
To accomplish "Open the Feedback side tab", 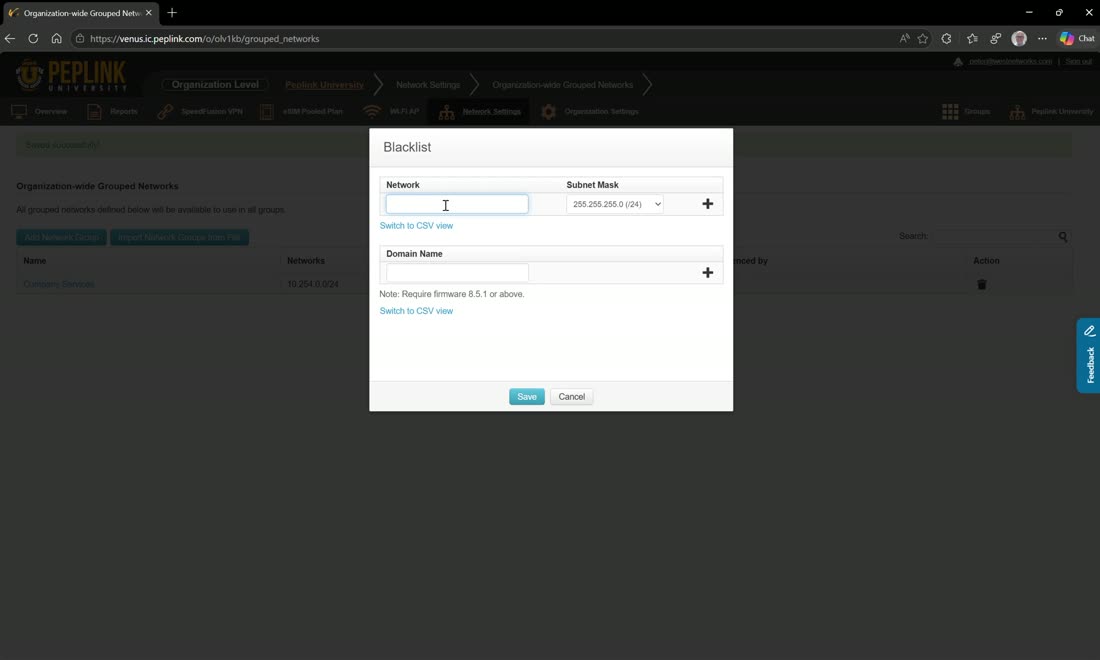I will click(x=1089, y=356).
